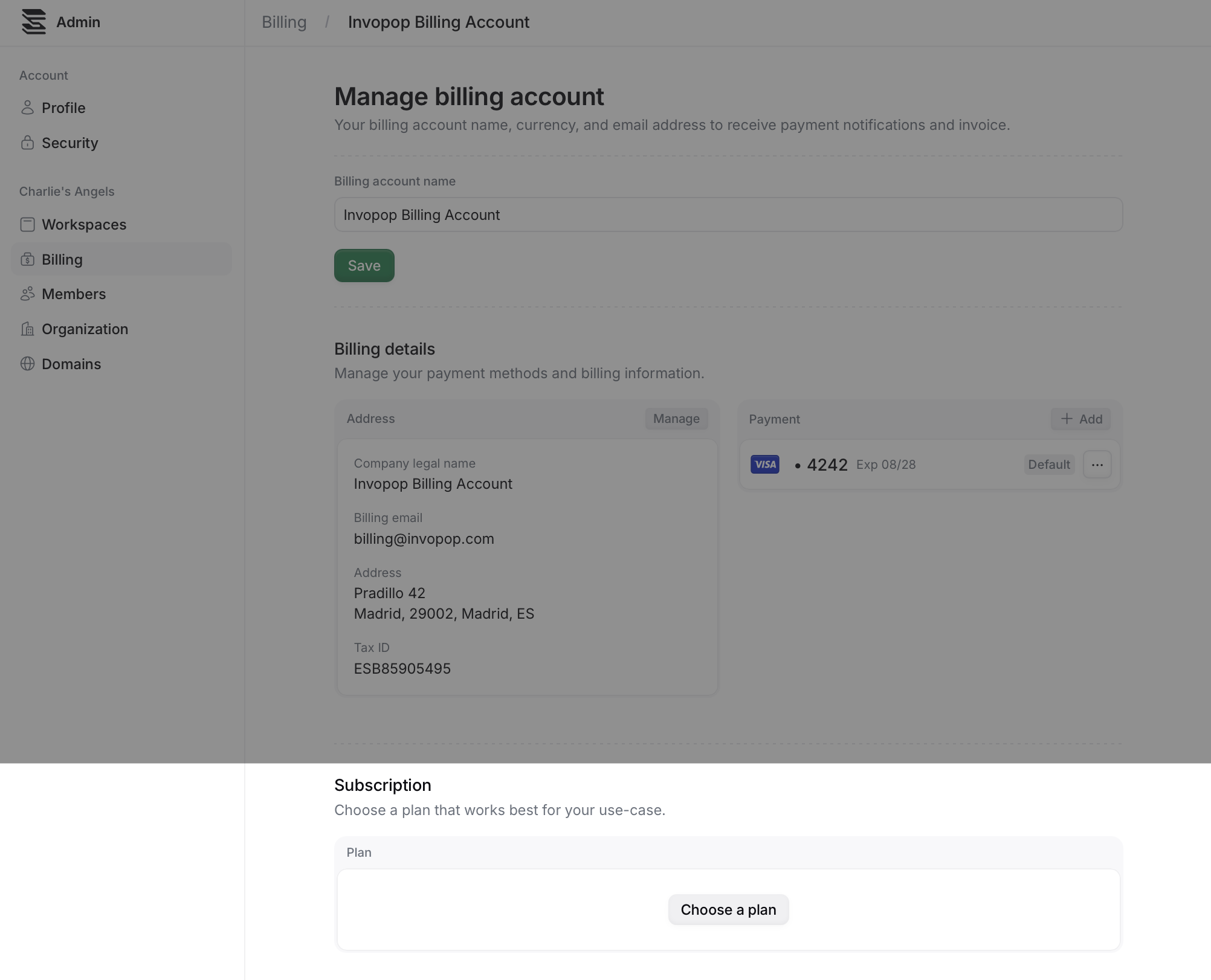Open the Profile page
Screen dimensions: 1211x980
(x=121, y=108)
